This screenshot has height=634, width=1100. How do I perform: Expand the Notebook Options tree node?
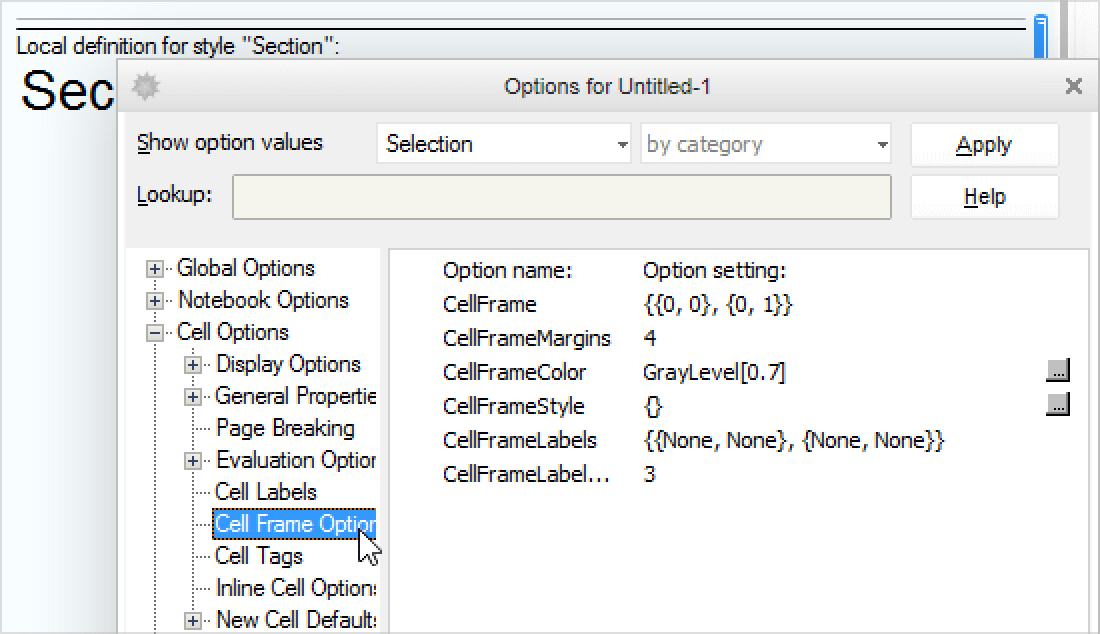pos(155,301)
